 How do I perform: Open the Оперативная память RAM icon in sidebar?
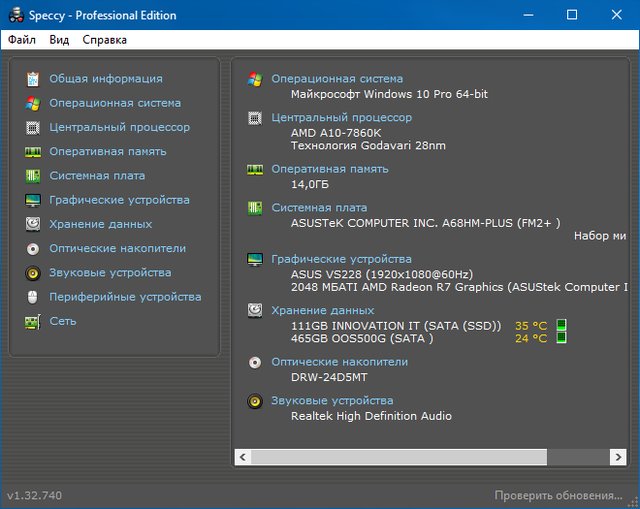coord(33,152)
